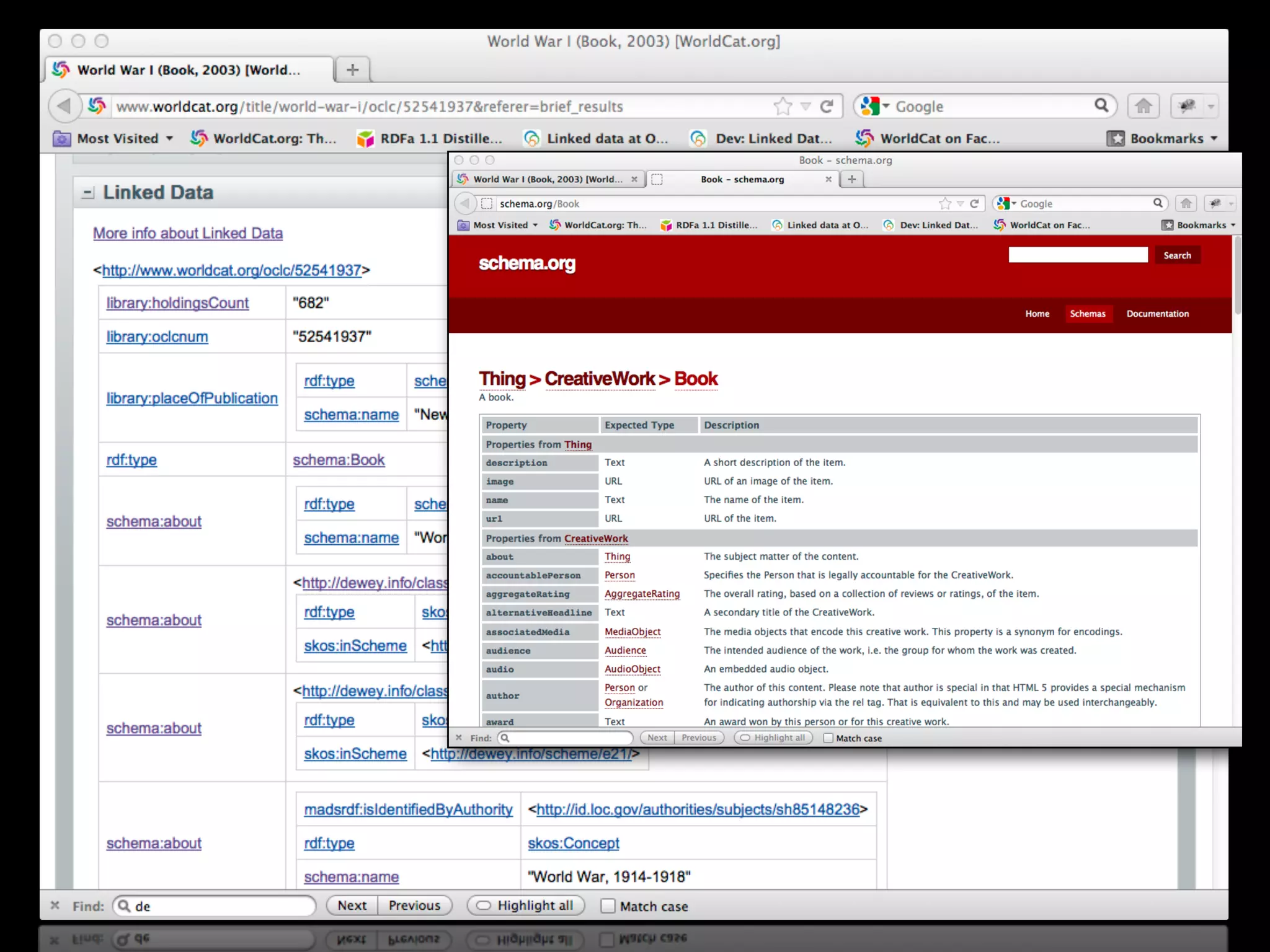This screenshot has width=1270, height=952.
Task: Open the Schemas menu item on schema.org
Action: (x=1087, y=314)
